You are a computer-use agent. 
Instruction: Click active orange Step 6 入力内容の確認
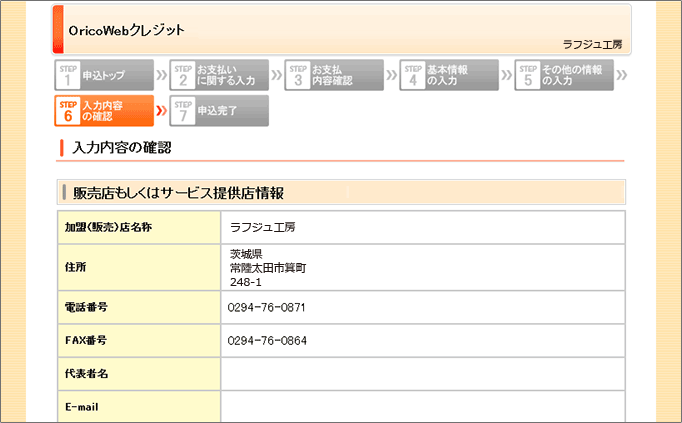tap(105, 111)
